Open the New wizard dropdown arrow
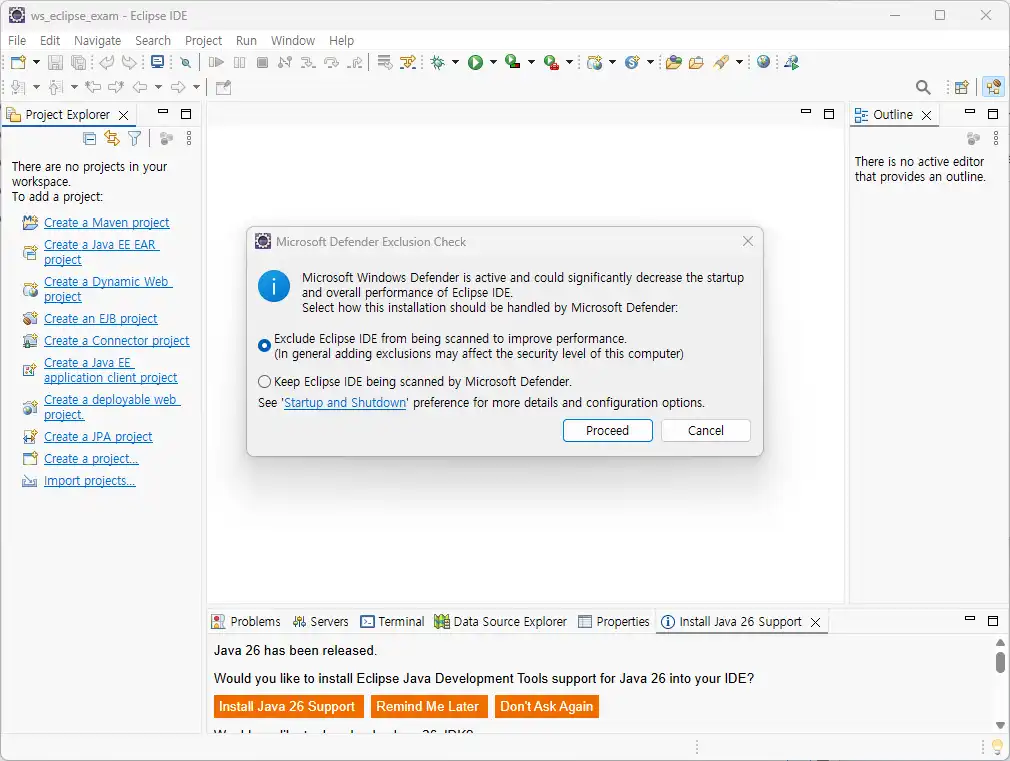 (36, 62)
